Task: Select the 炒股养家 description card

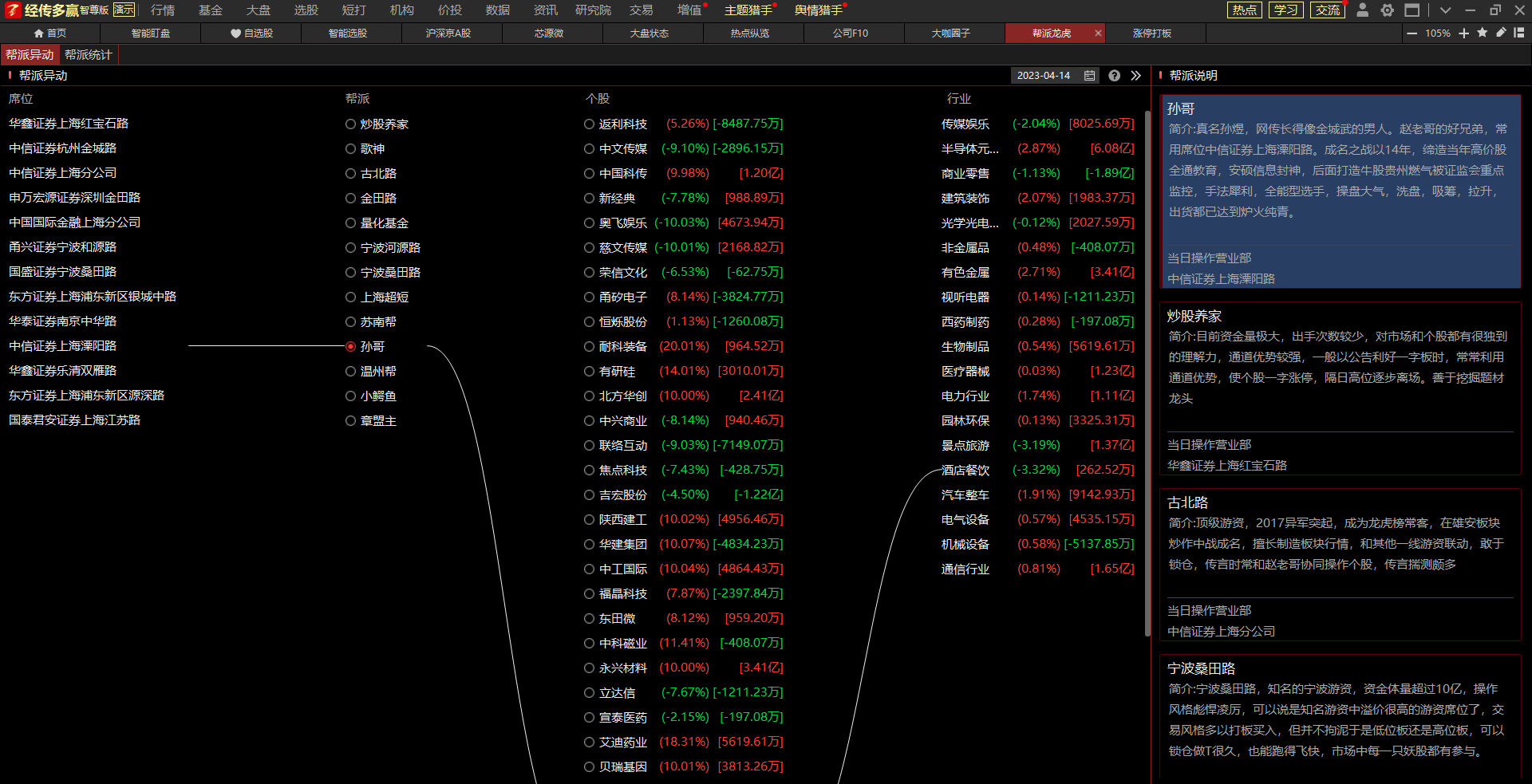Action: click(x=1340, y=388)
